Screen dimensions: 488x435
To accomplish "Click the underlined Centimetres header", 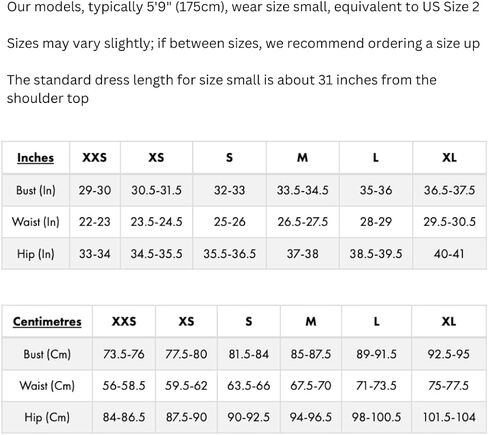I will [47, 321].
